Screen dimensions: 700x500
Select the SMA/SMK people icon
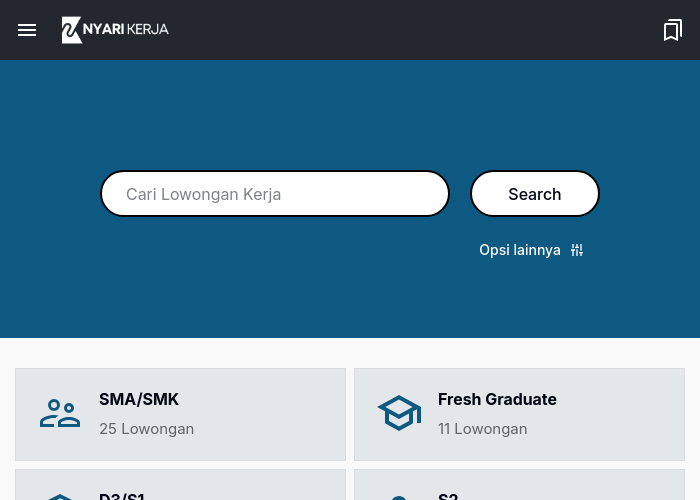point(60,413)
